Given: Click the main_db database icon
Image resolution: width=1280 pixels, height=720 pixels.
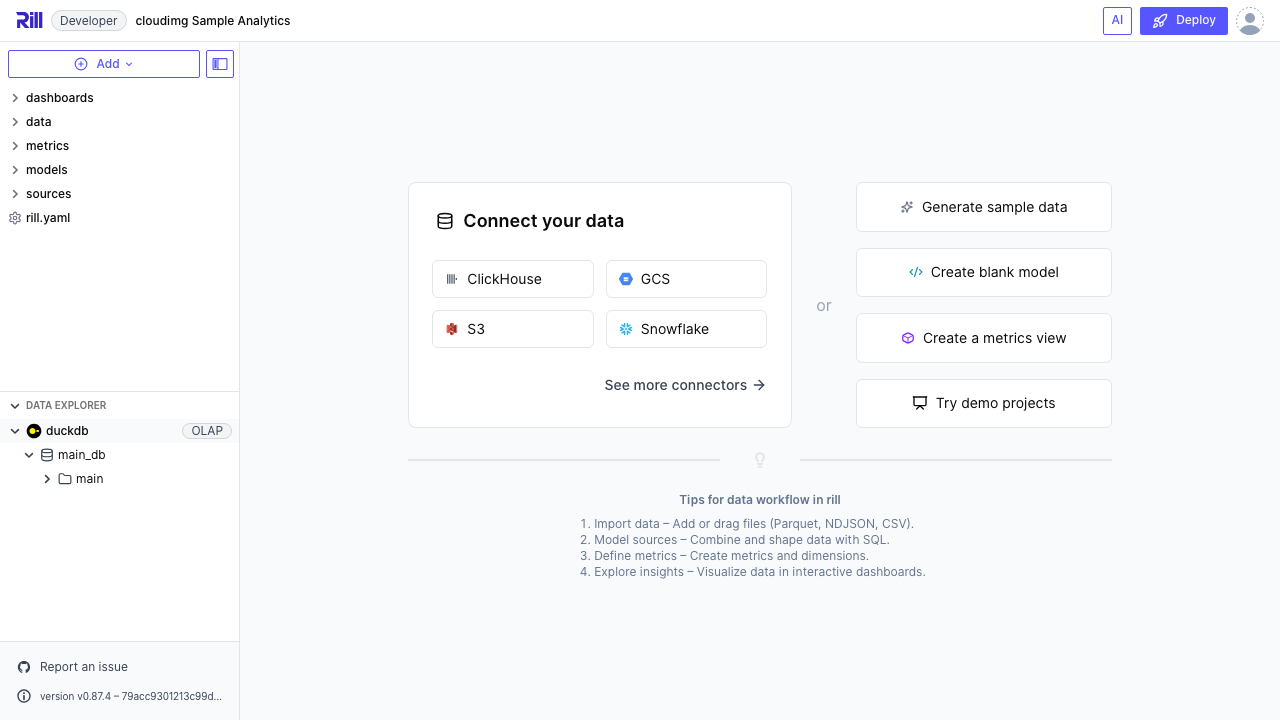Looking at the screenshot, I should [x=47, y=455].
